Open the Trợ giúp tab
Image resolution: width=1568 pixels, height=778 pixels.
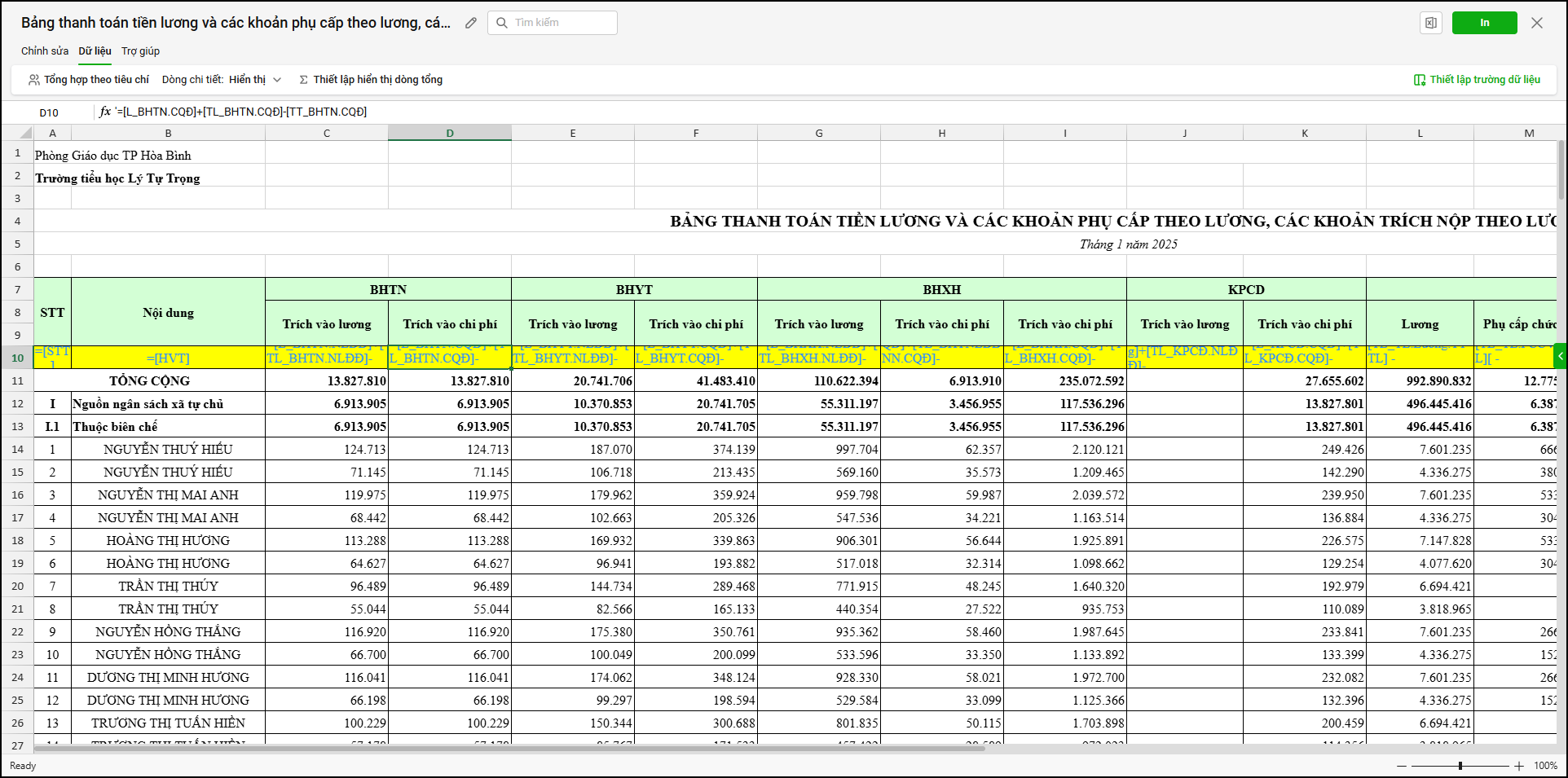coord(140,51)
